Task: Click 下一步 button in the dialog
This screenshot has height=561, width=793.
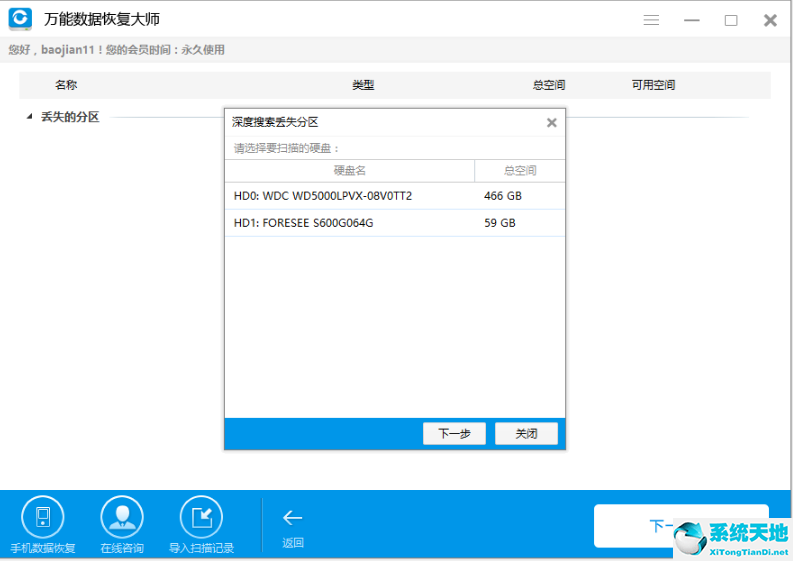Action: tap(454, 434)
